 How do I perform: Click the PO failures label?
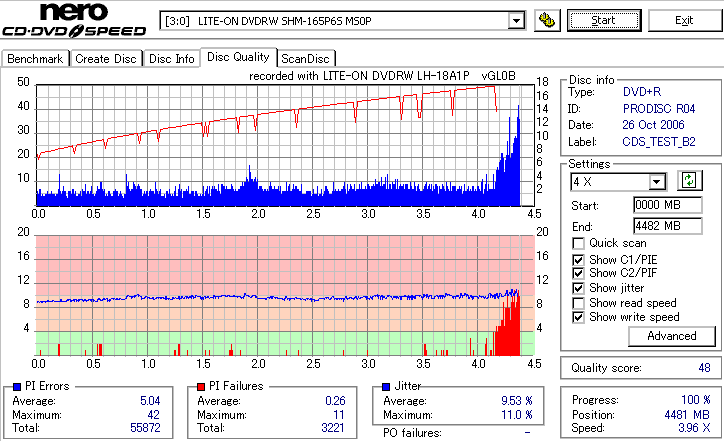tap(412, 433)
